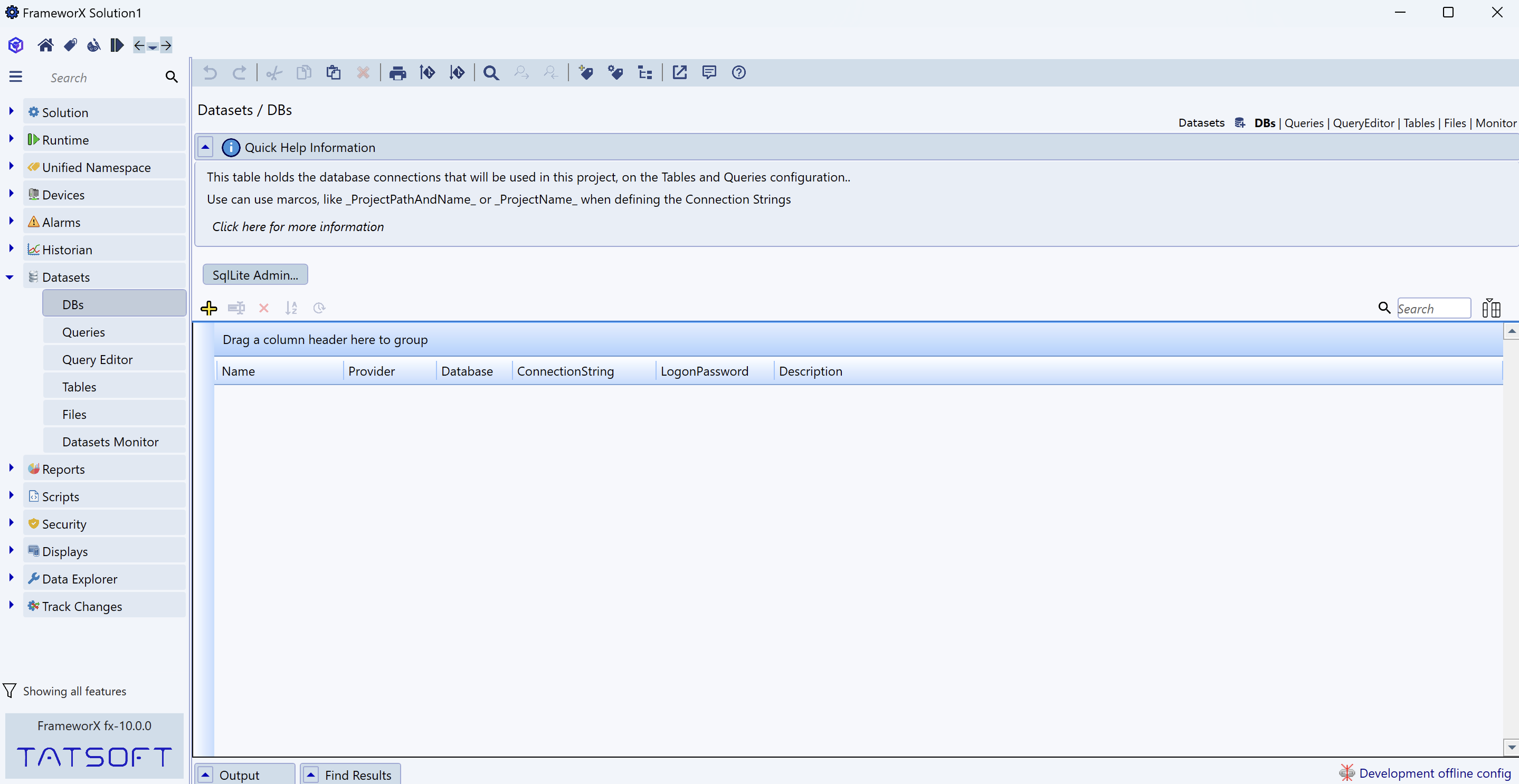Expand the Unified Namespace node
Image resolution: width=1519 pixels, height=784 pixels.
[x=11, y=166]
